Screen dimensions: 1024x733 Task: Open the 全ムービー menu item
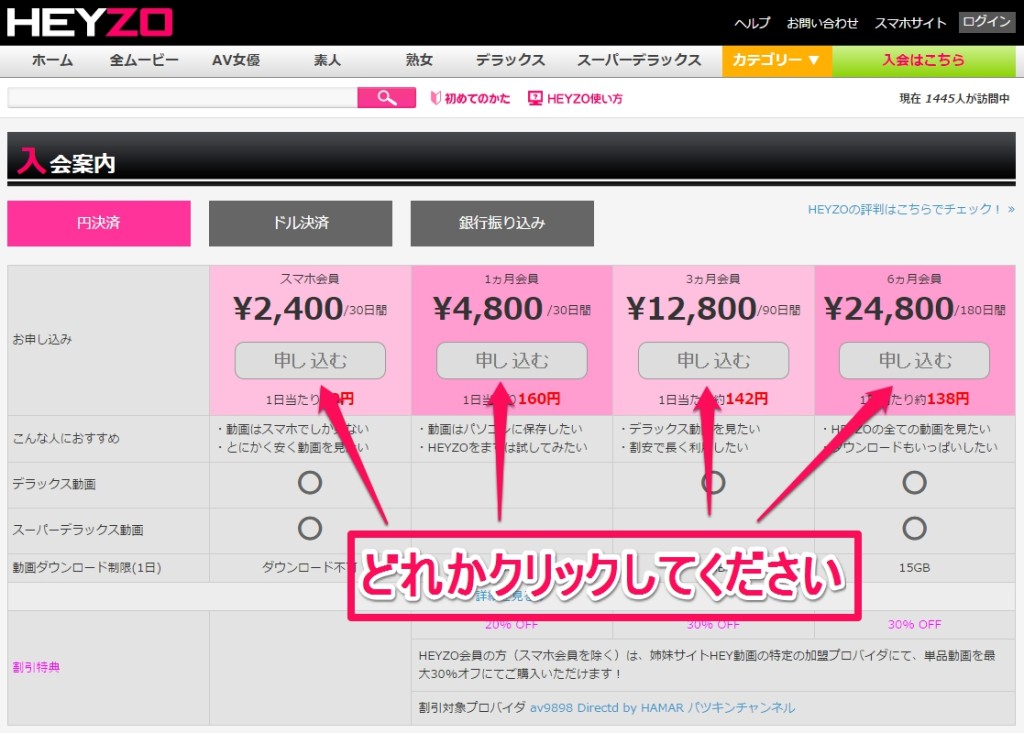[144, 60]
